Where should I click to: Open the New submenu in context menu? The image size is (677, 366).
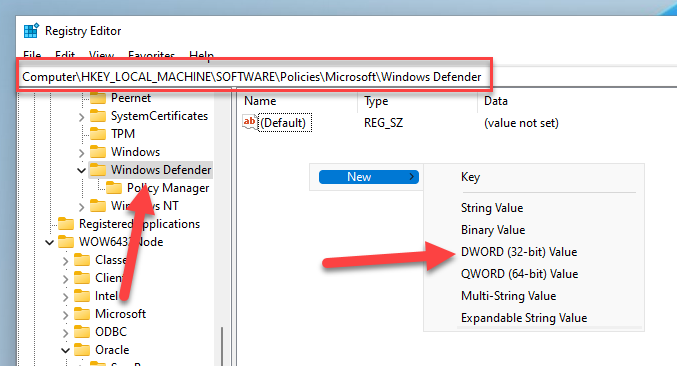pos(369,177)
